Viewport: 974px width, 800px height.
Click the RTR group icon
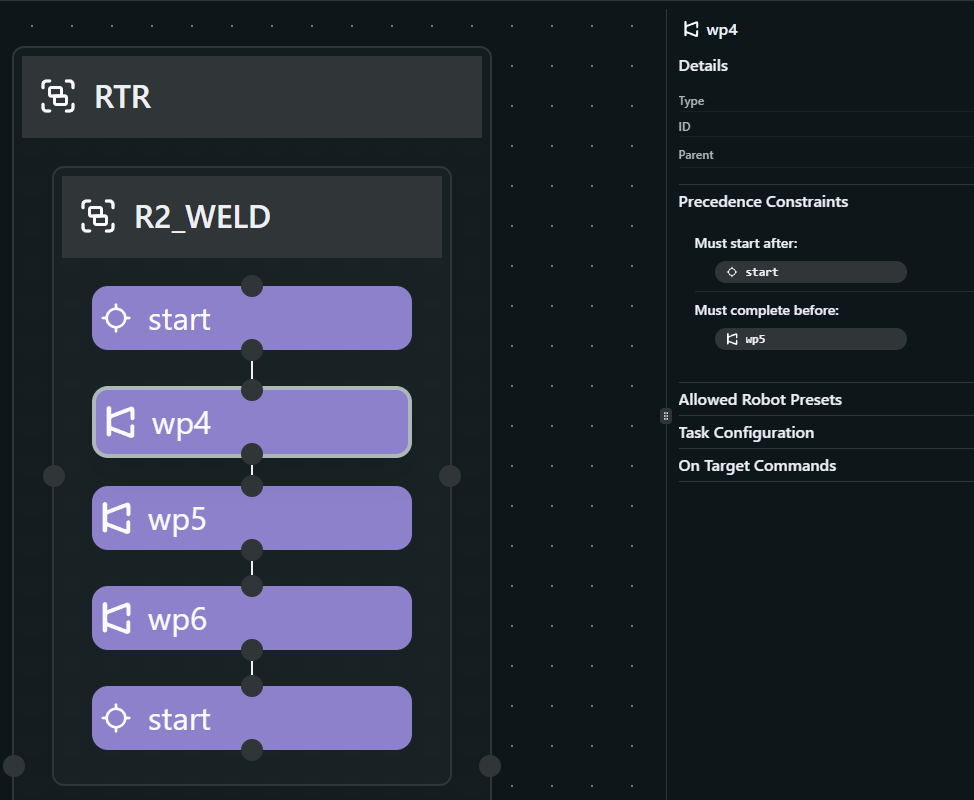pyautogui.click(x=58, y=96)
